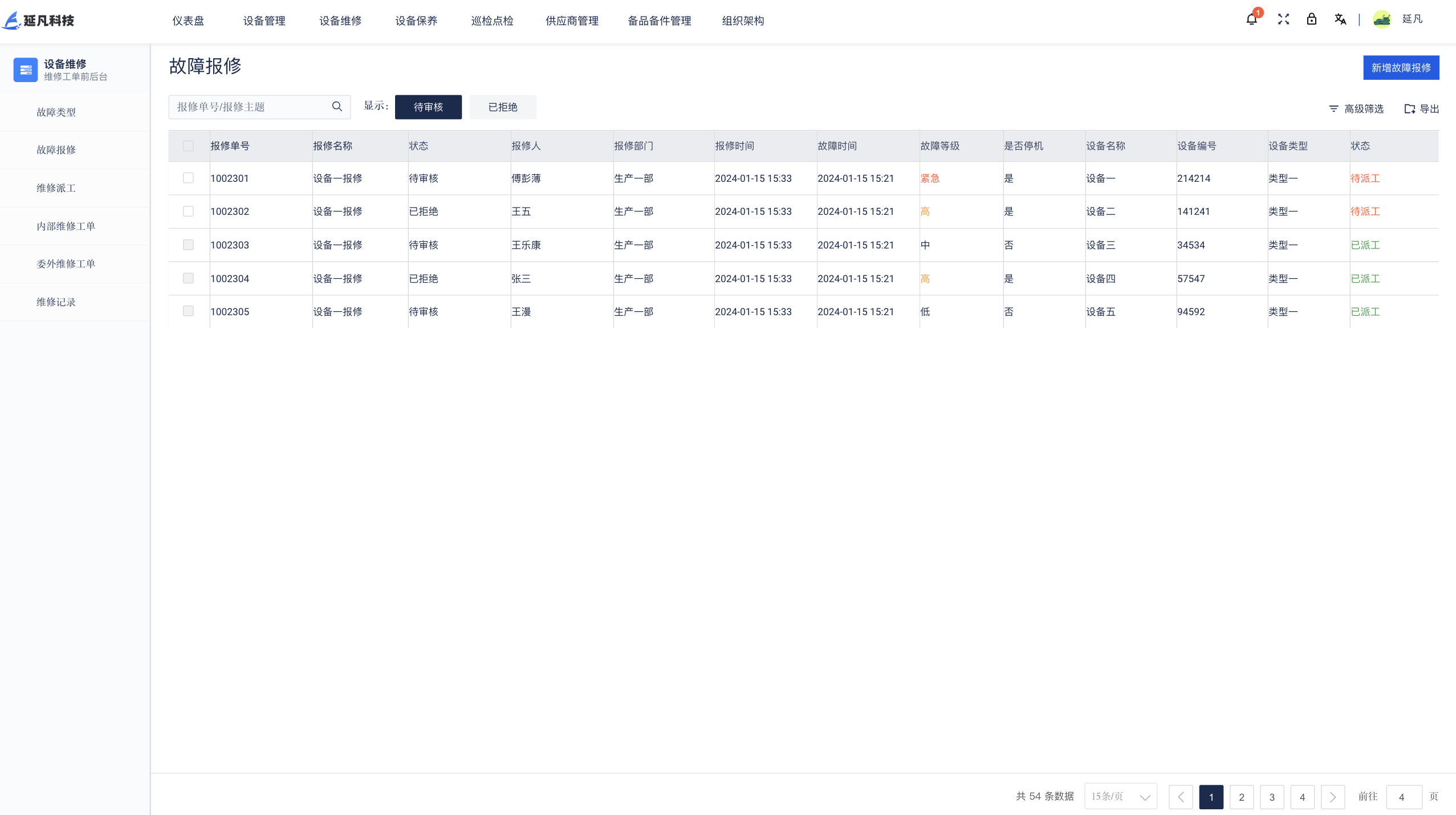Open the 设备保养 top menu
This screenshot has width=1456, height=815.
[416, 21]
